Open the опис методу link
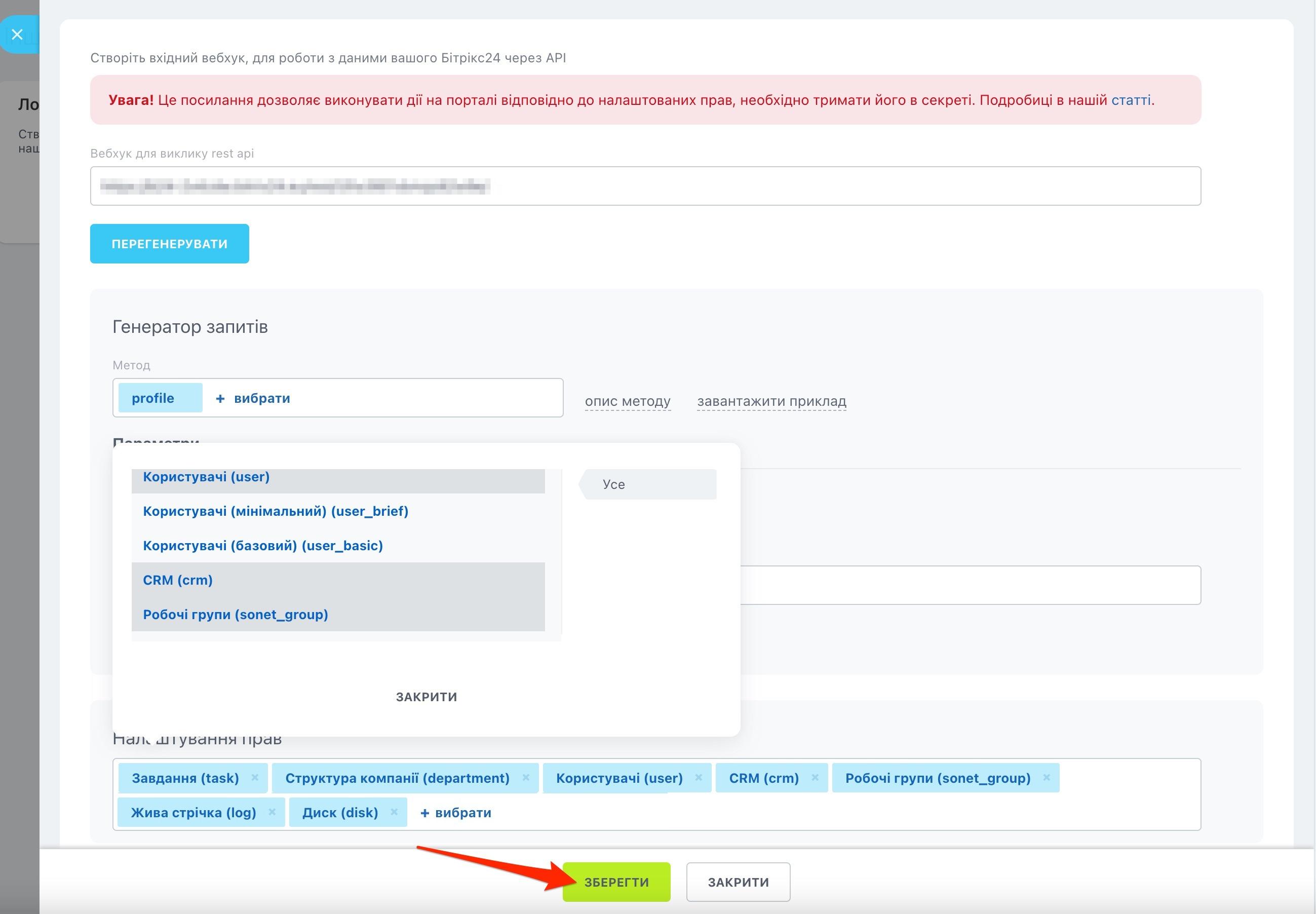 click(x=628, y=401)
